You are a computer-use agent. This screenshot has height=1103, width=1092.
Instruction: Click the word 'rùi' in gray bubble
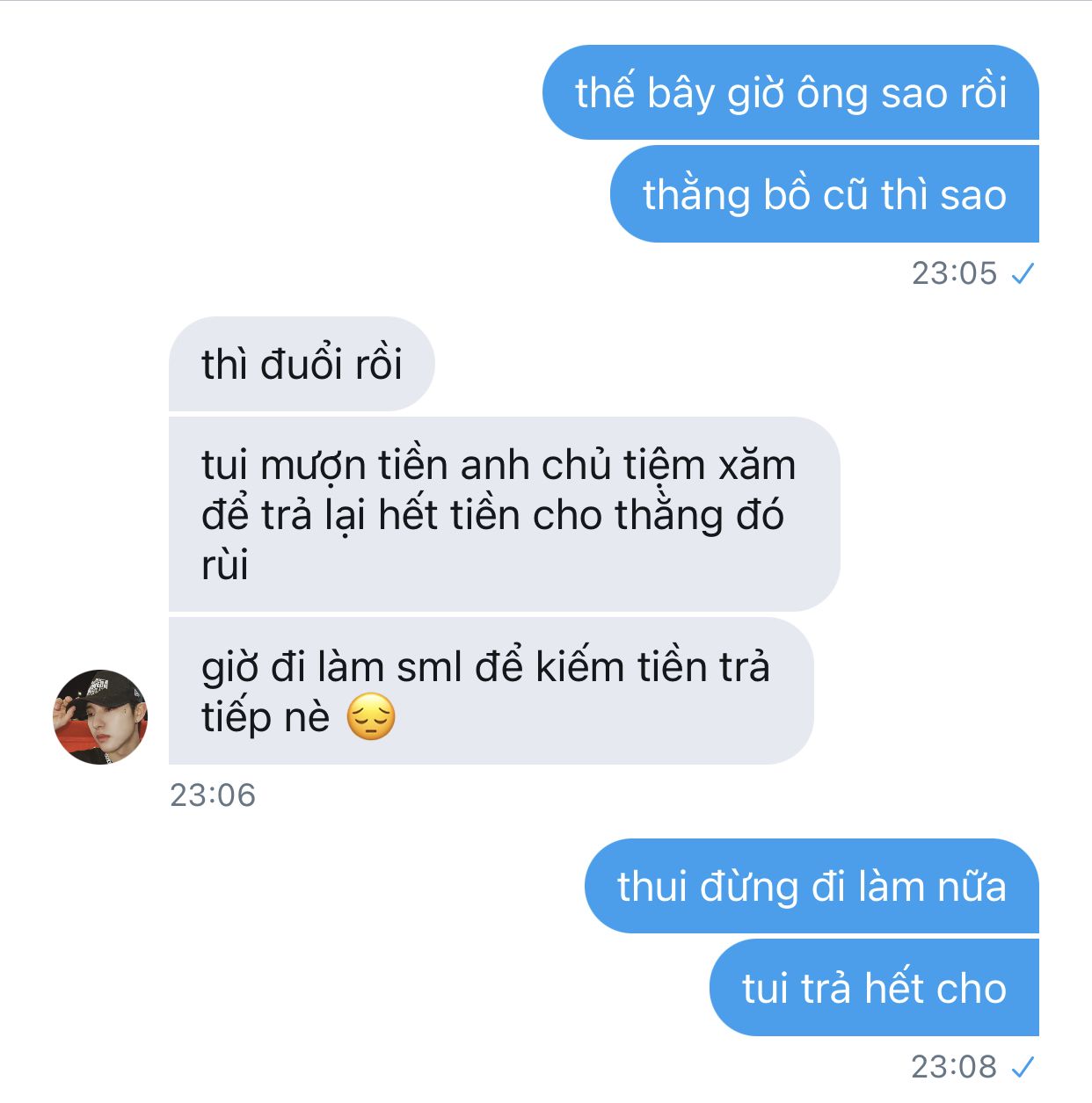[x=225, y=565]
